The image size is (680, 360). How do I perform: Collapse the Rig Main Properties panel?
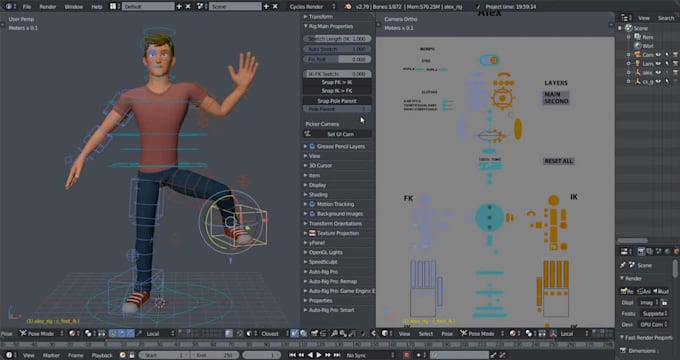coord(330,26)
